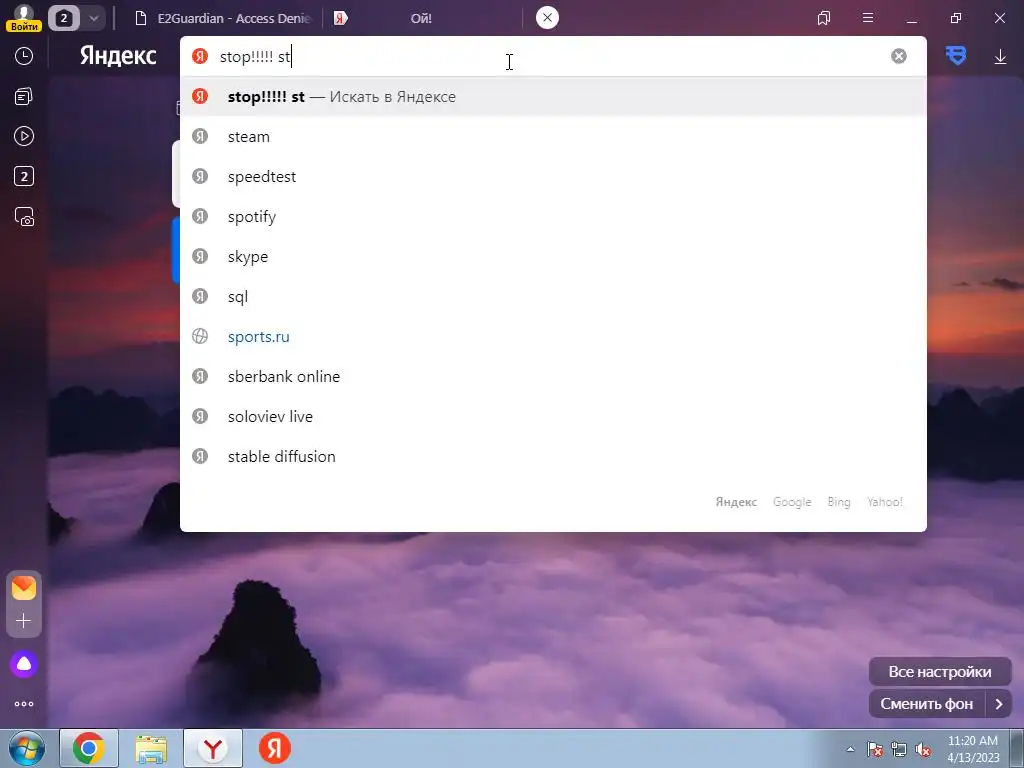Open Yandex Browser Y taskbar icon
Image resolution: width=1024 pixels, height=768 pixels.
click(213, 748)
